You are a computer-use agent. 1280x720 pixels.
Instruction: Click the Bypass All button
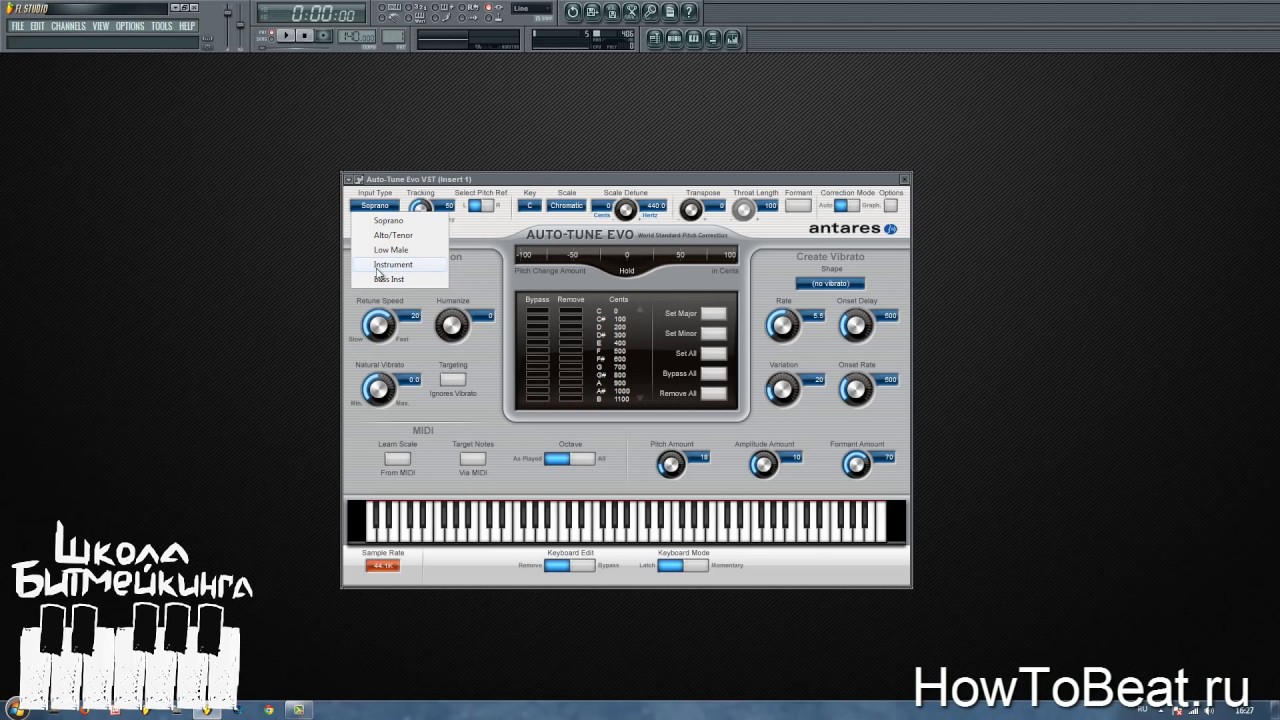click(x=713, y=373)
